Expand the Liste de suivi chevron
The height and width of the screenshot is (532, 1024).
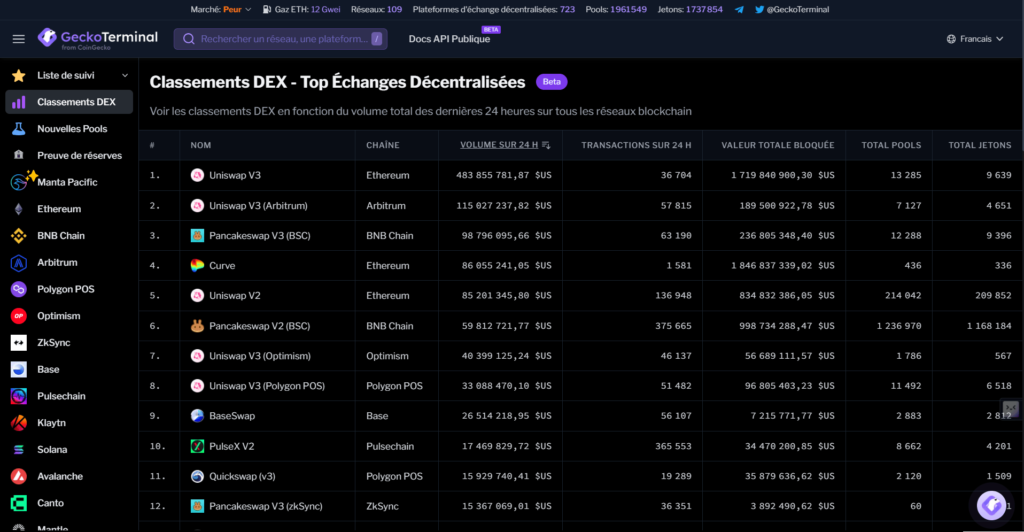(125, 75)
